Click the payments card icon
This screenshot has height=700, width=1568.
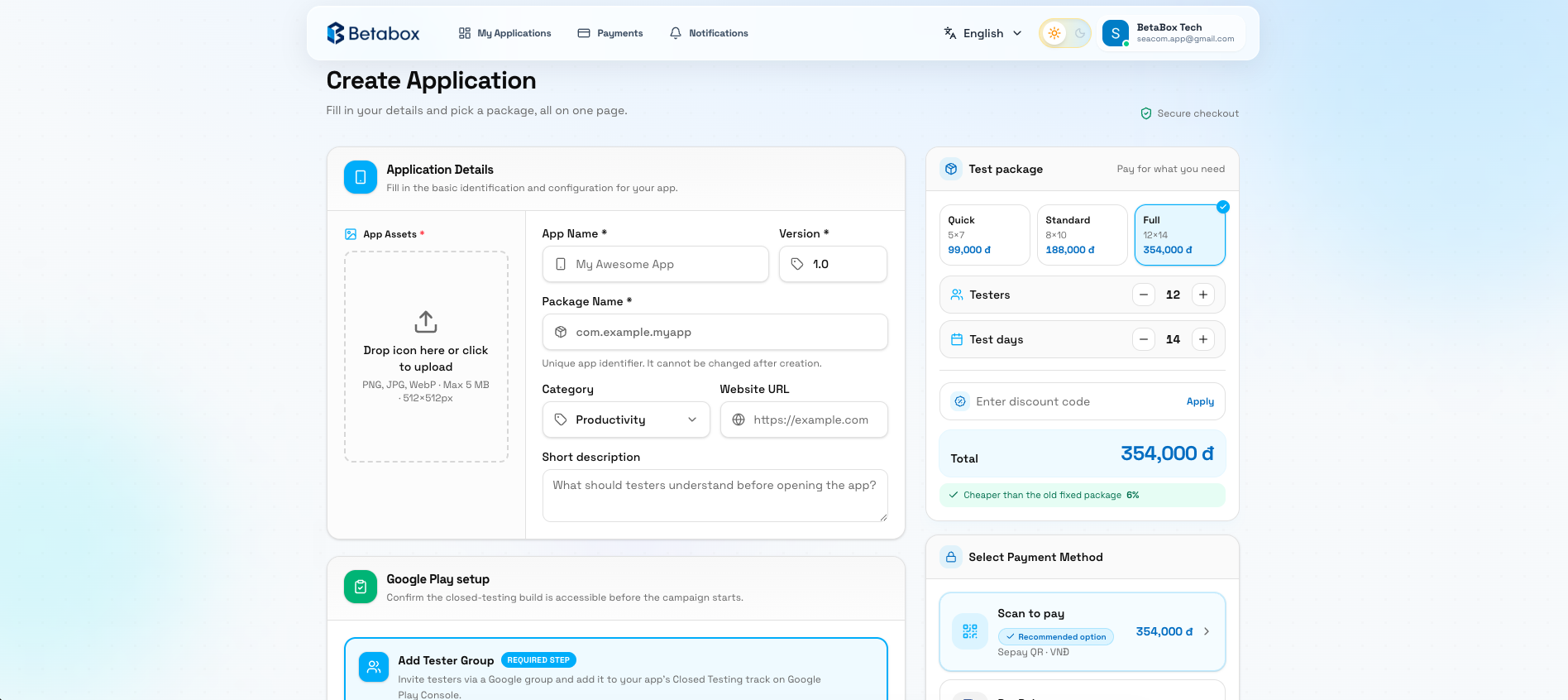584,33
